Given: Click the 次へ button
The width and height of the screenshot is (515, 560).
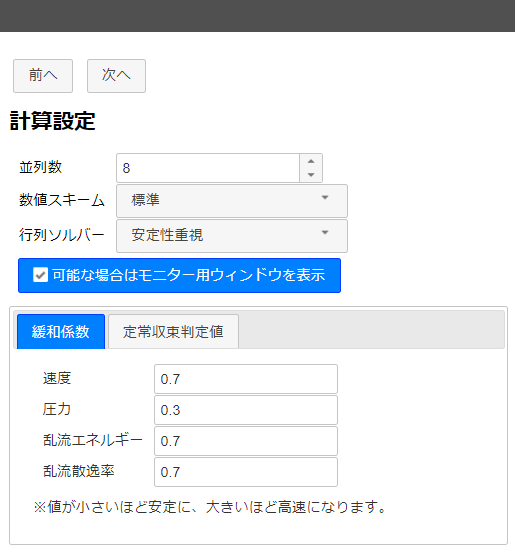Looking at the screenshot, I should pos(116,76).
